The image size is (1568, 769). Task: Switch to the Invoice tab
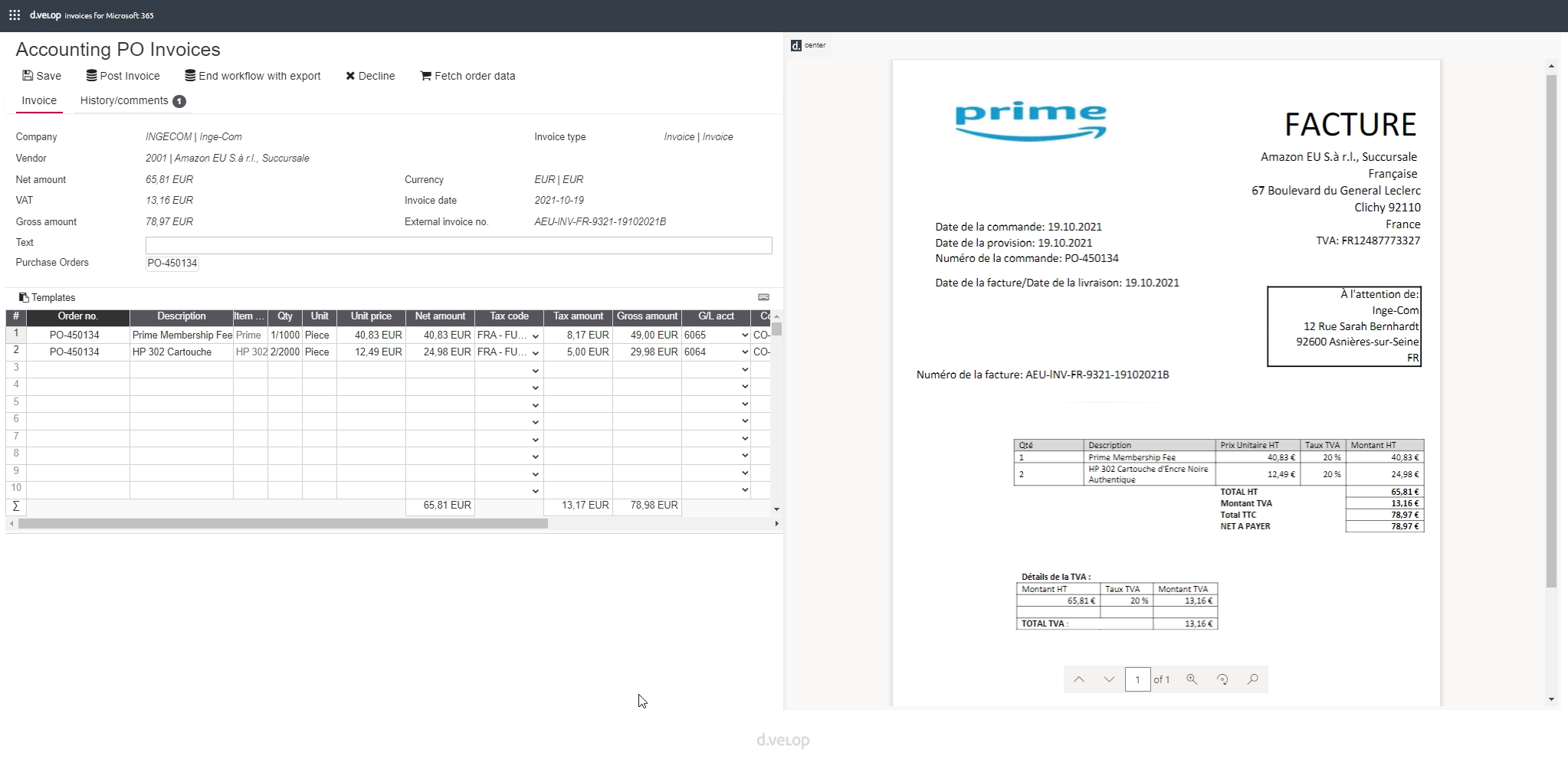click(39, 100)
